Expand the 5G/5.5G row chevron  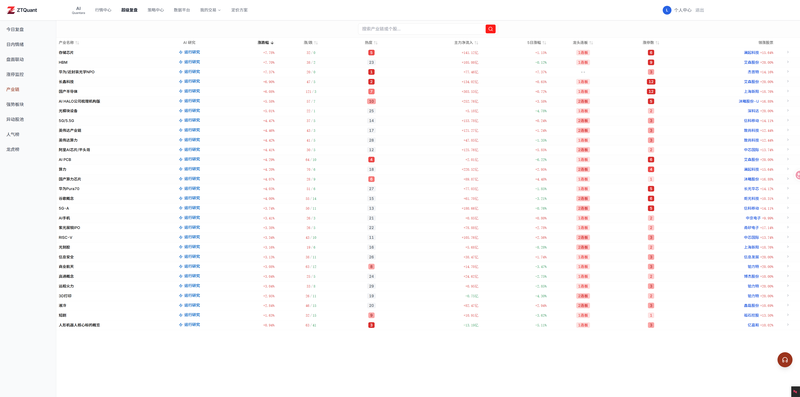point(787,120)
